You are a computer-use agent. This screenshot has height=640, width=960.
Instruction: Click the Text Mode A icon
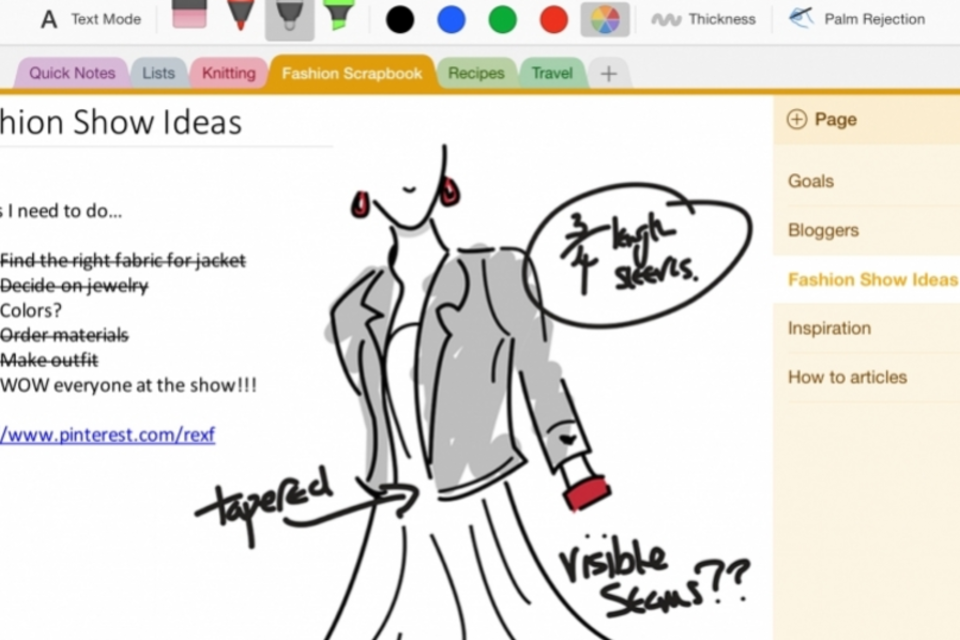(x=48, y=19)
